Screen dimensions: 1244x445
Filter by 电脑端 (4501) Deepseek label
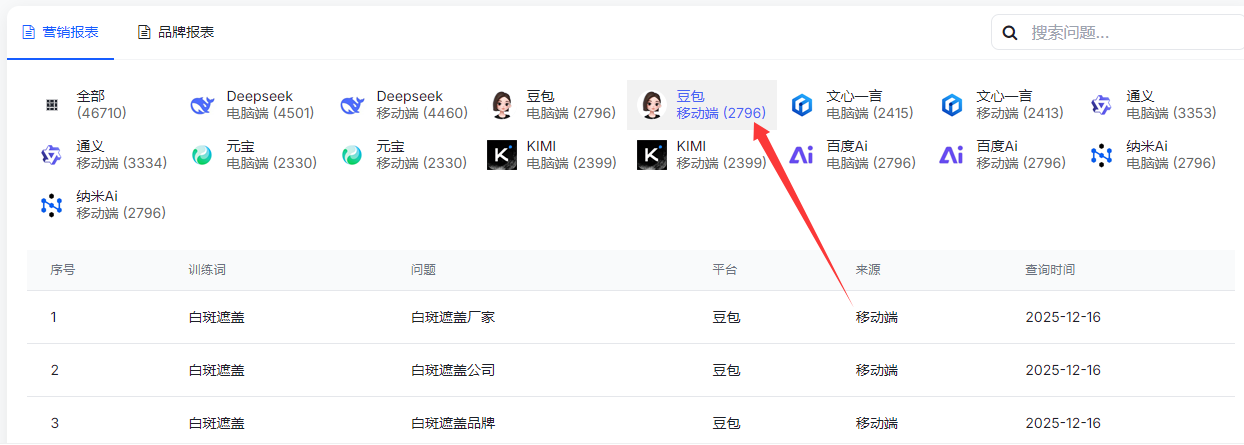point(272,113)
